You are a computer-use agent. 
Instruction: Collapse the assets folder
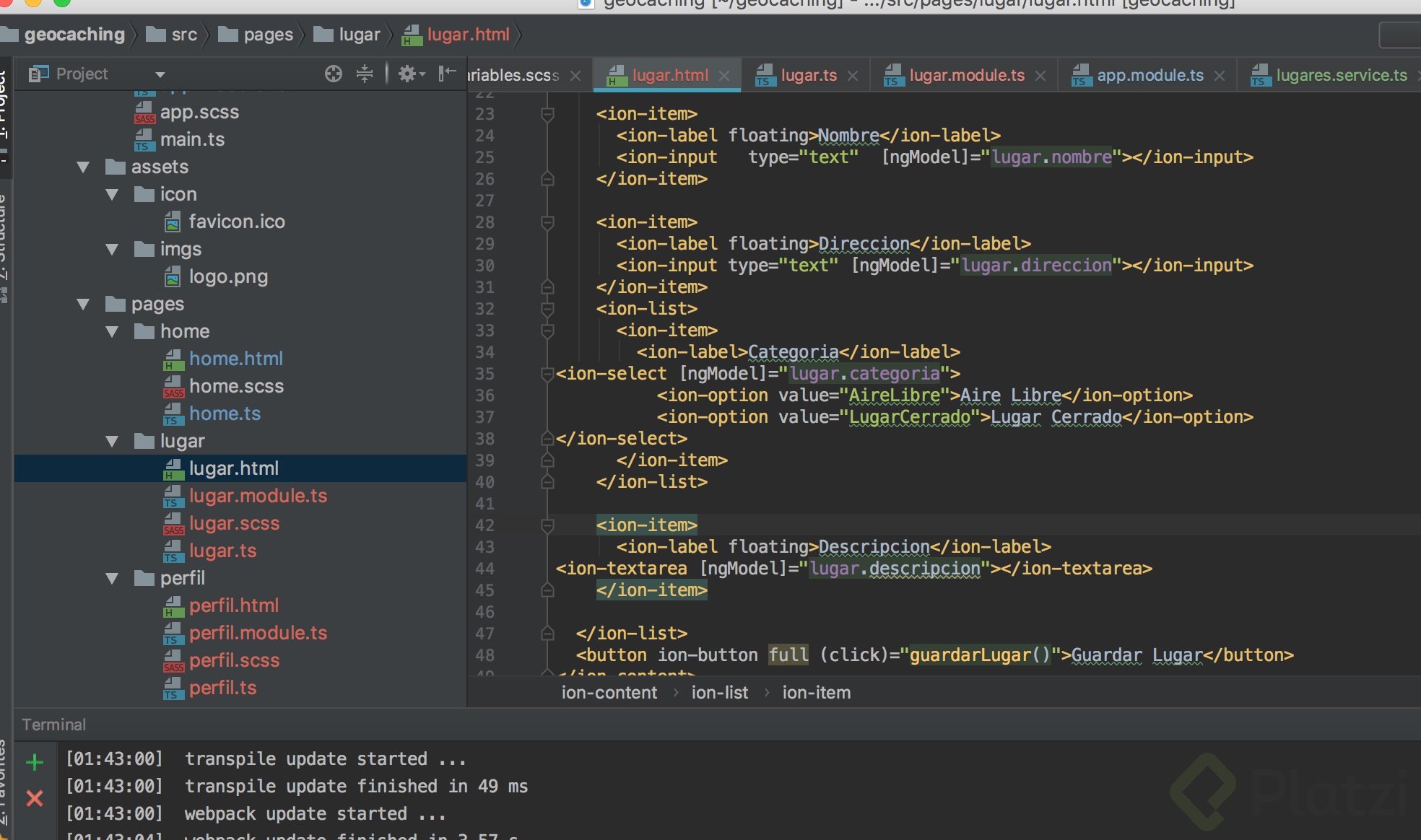pyautogui.click(x=83, y=167)
